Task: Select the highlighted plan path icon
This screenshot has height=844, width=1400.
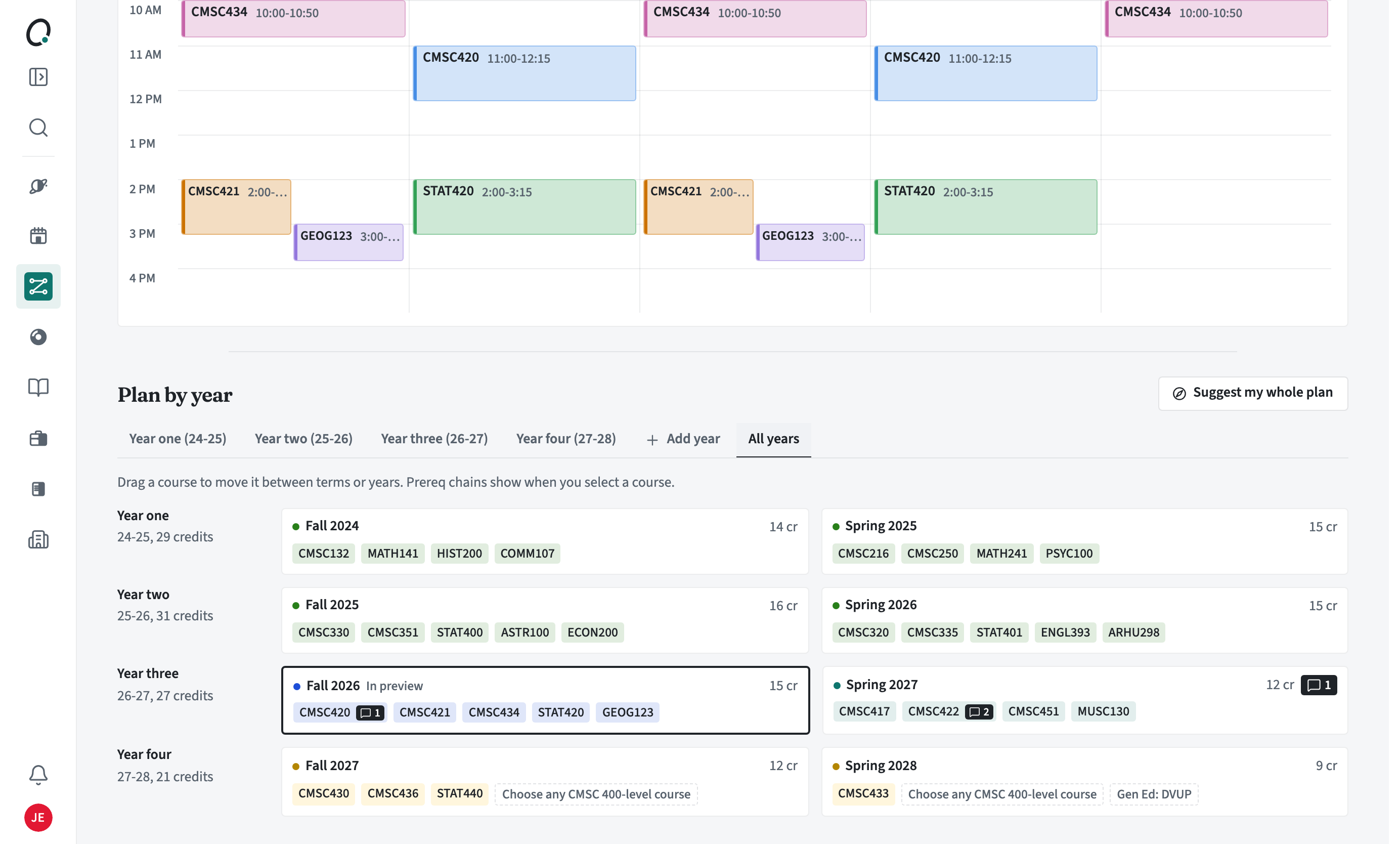Action: pyautogui.click(x=38, y=286)
